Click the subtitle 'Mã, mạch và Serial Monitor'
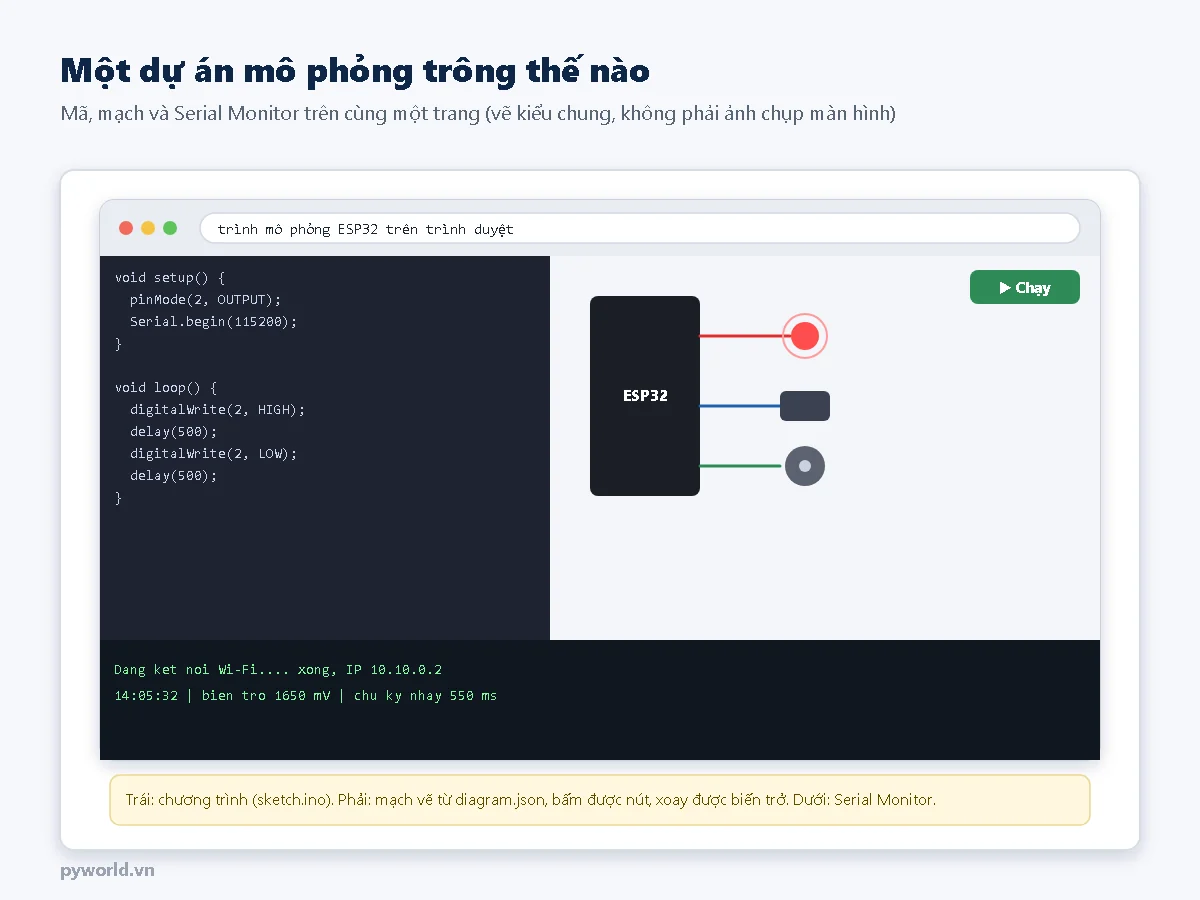1200x900 pixels. [x=478, y=113]
